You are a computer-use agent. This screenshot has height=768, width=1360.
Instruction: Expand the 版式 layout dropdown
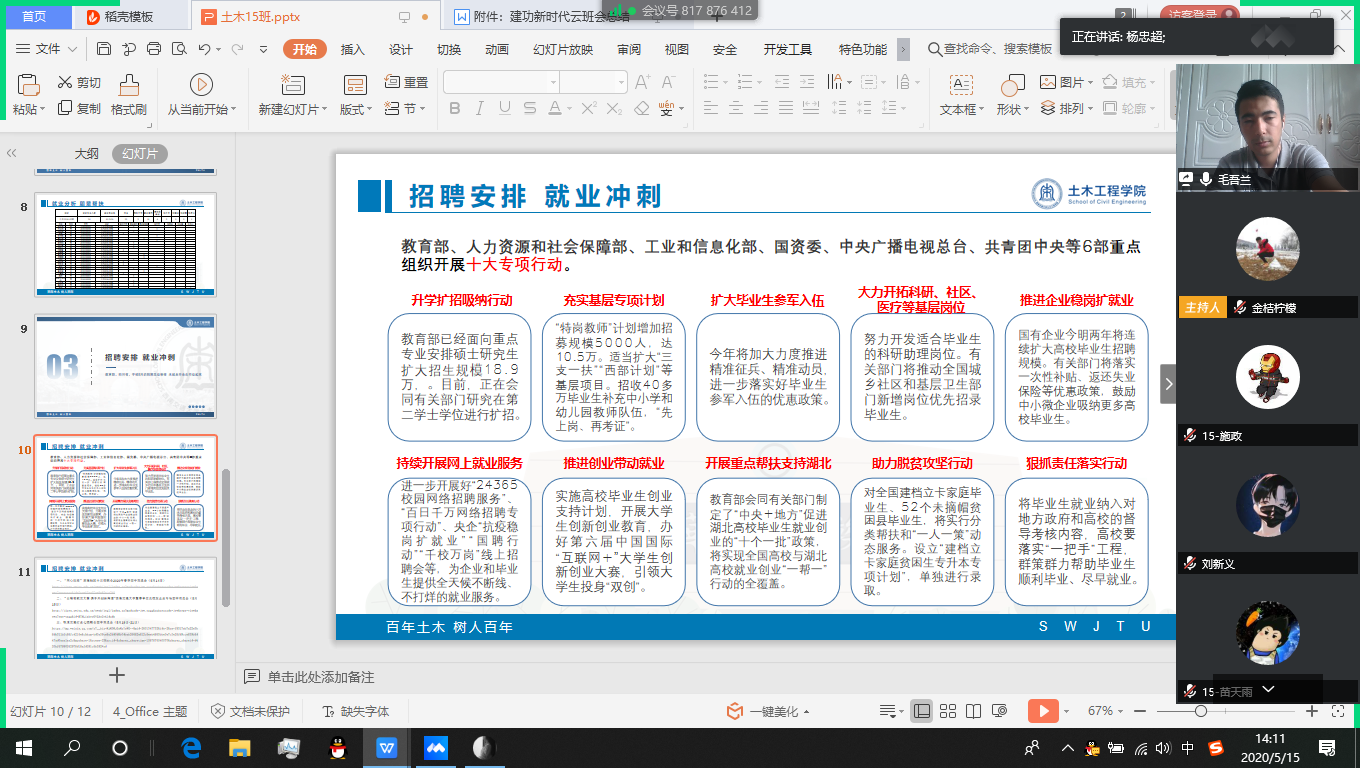point(370,109)
